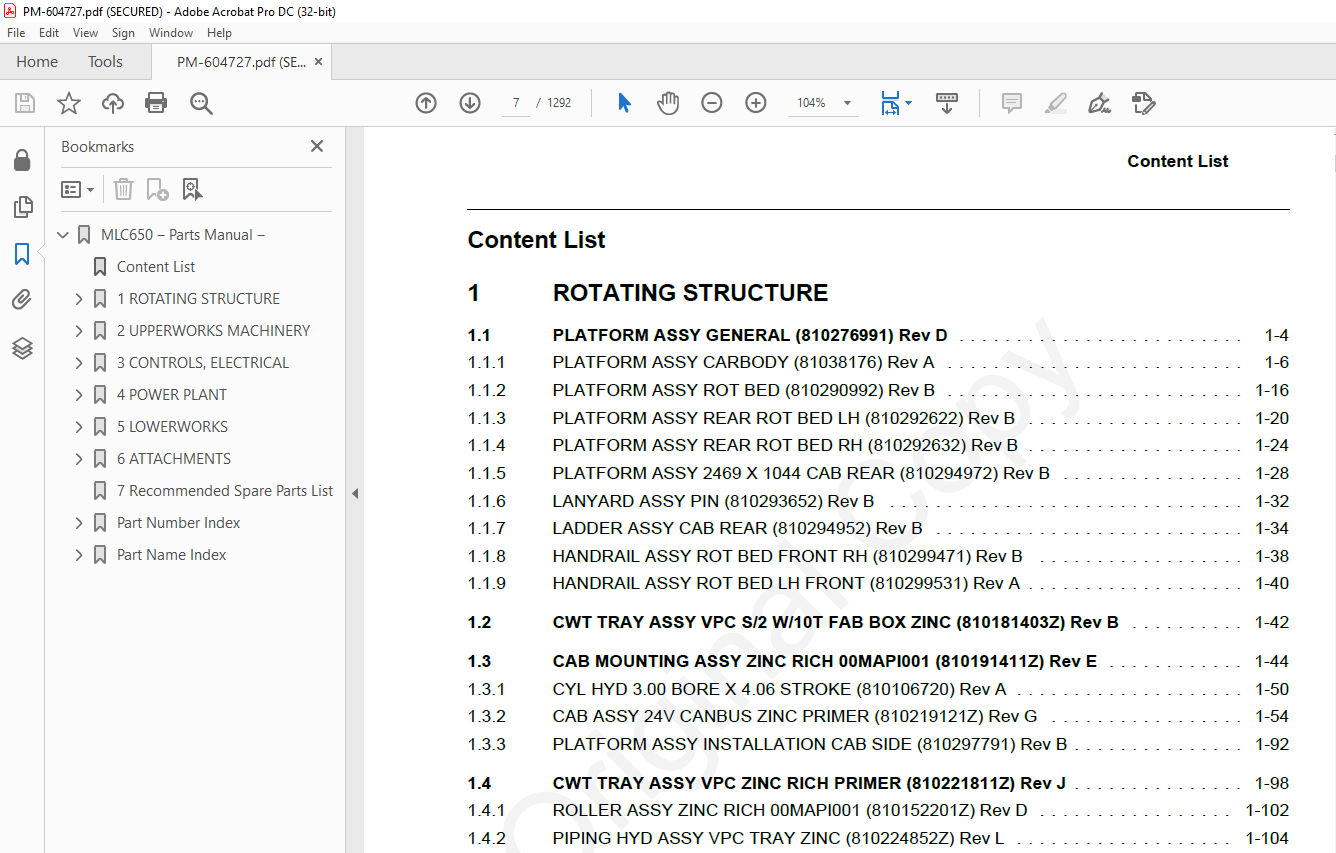
Task: Open the Help menu
Action: tap(219, 33)
